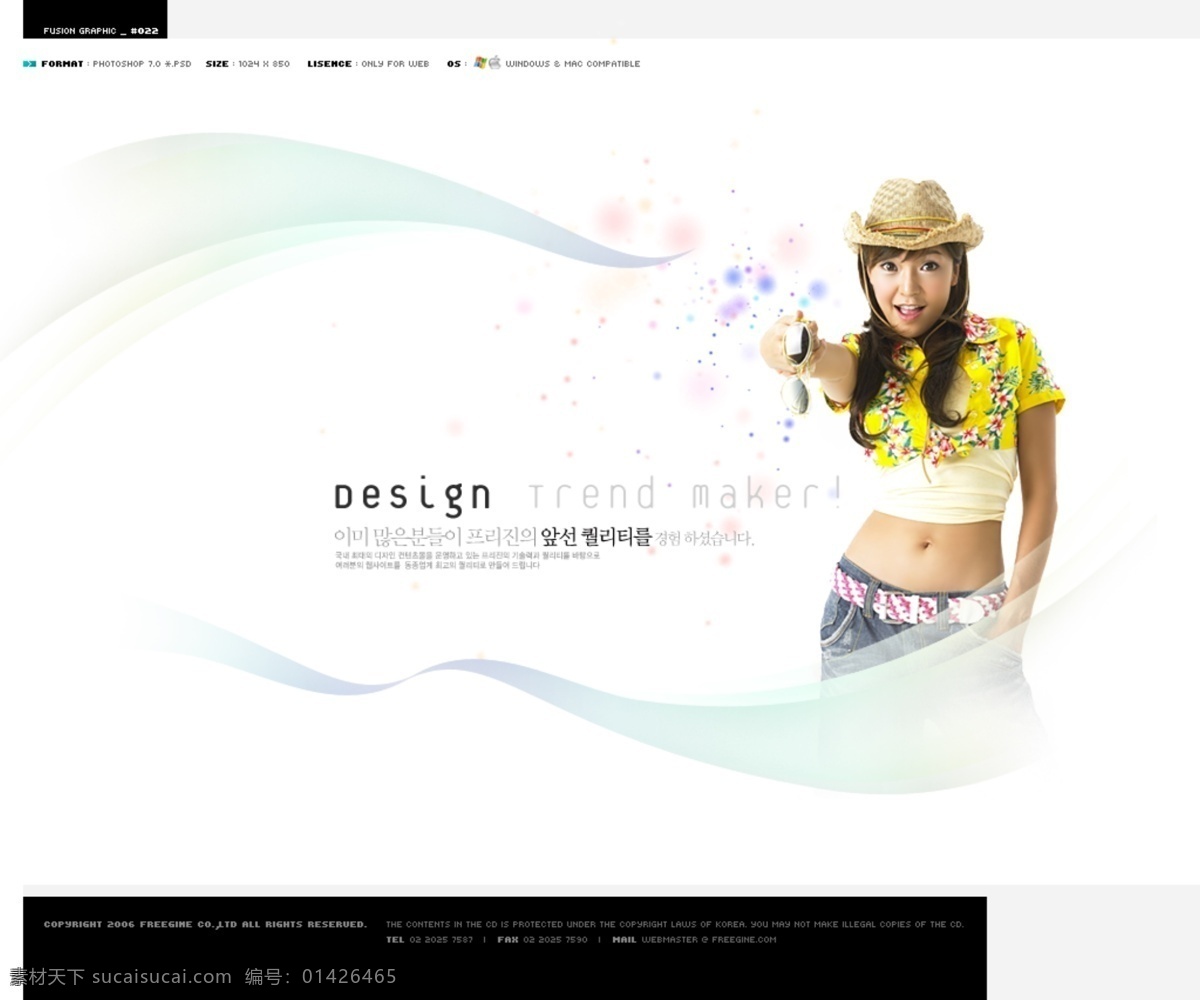Click the teal arrow icon beside FORMAT

pos(30,64)
